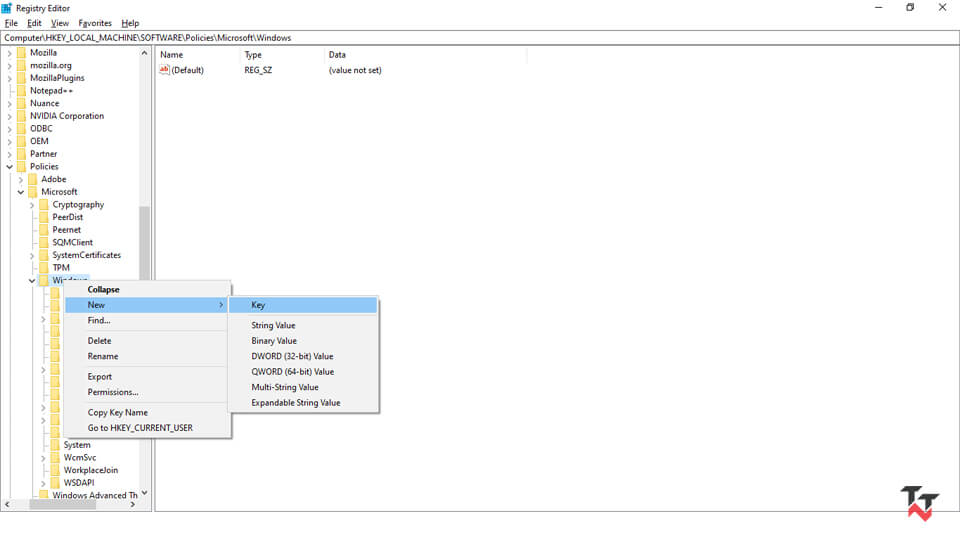
Task: Select Permissions... in the context menu
Action: [x=147, y=392]
